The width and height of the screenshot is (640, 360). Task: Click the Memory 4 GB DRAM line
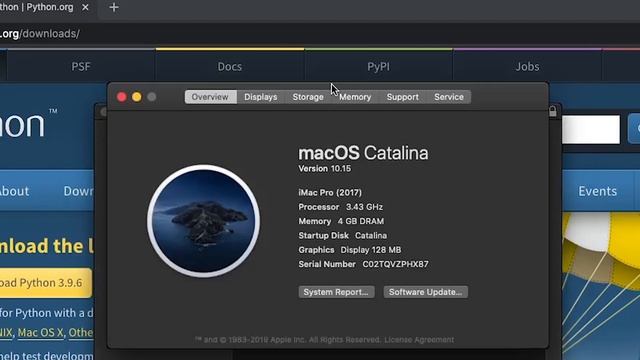(341, 221)
